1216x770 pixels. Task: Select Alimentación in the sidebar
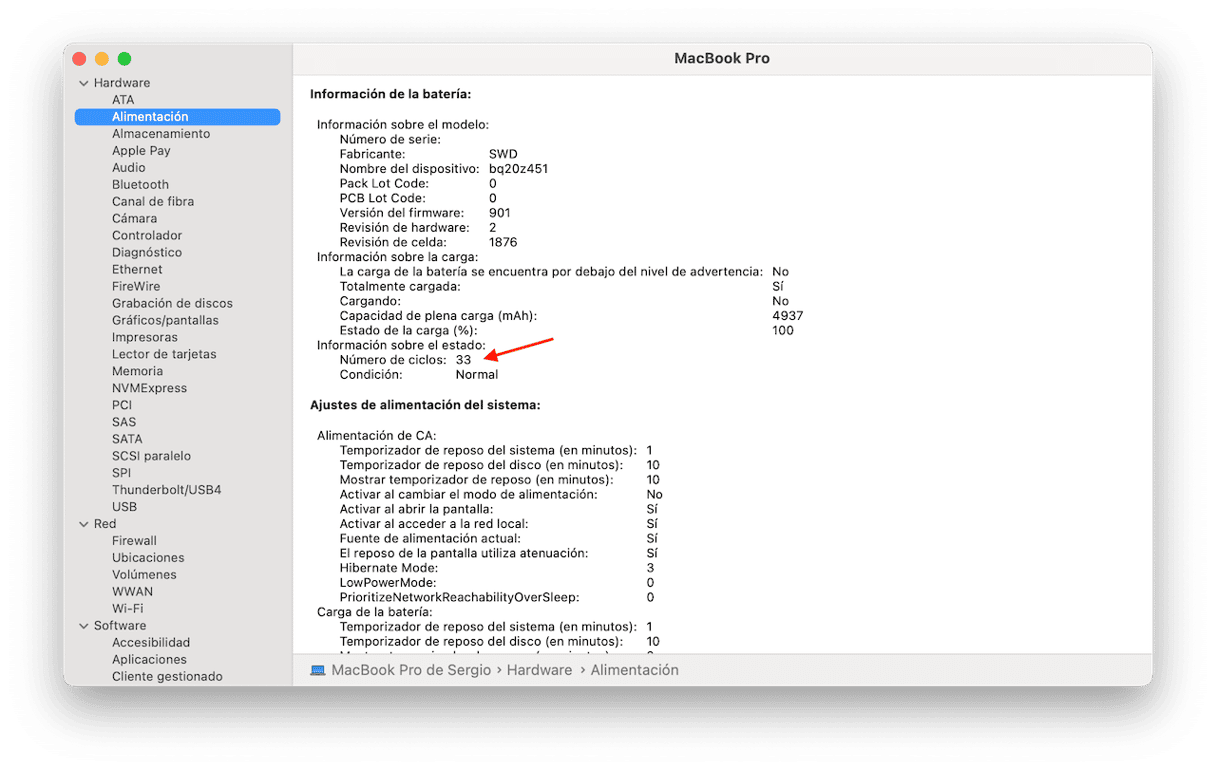pyautogui.click(x=177, y=117)
